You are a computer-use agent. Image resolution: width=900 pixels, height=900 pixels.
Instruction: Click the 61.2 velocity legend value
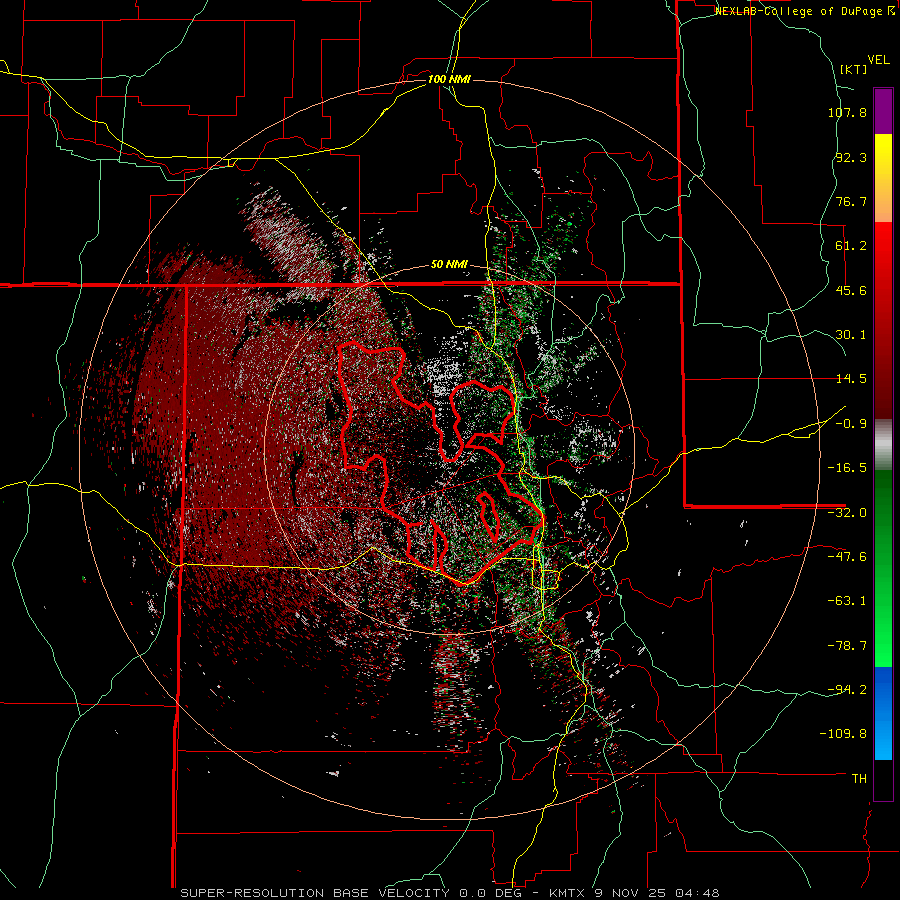(851, 246)
